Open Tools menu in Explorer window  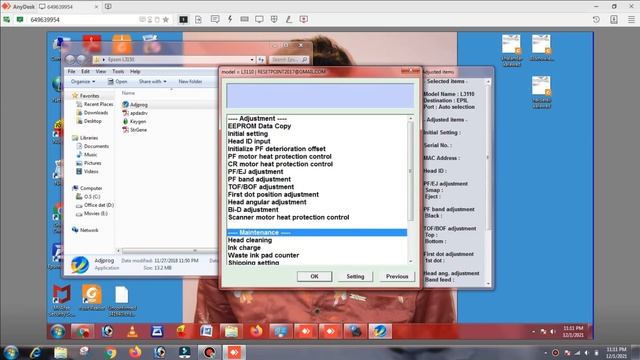coord(118,71)
